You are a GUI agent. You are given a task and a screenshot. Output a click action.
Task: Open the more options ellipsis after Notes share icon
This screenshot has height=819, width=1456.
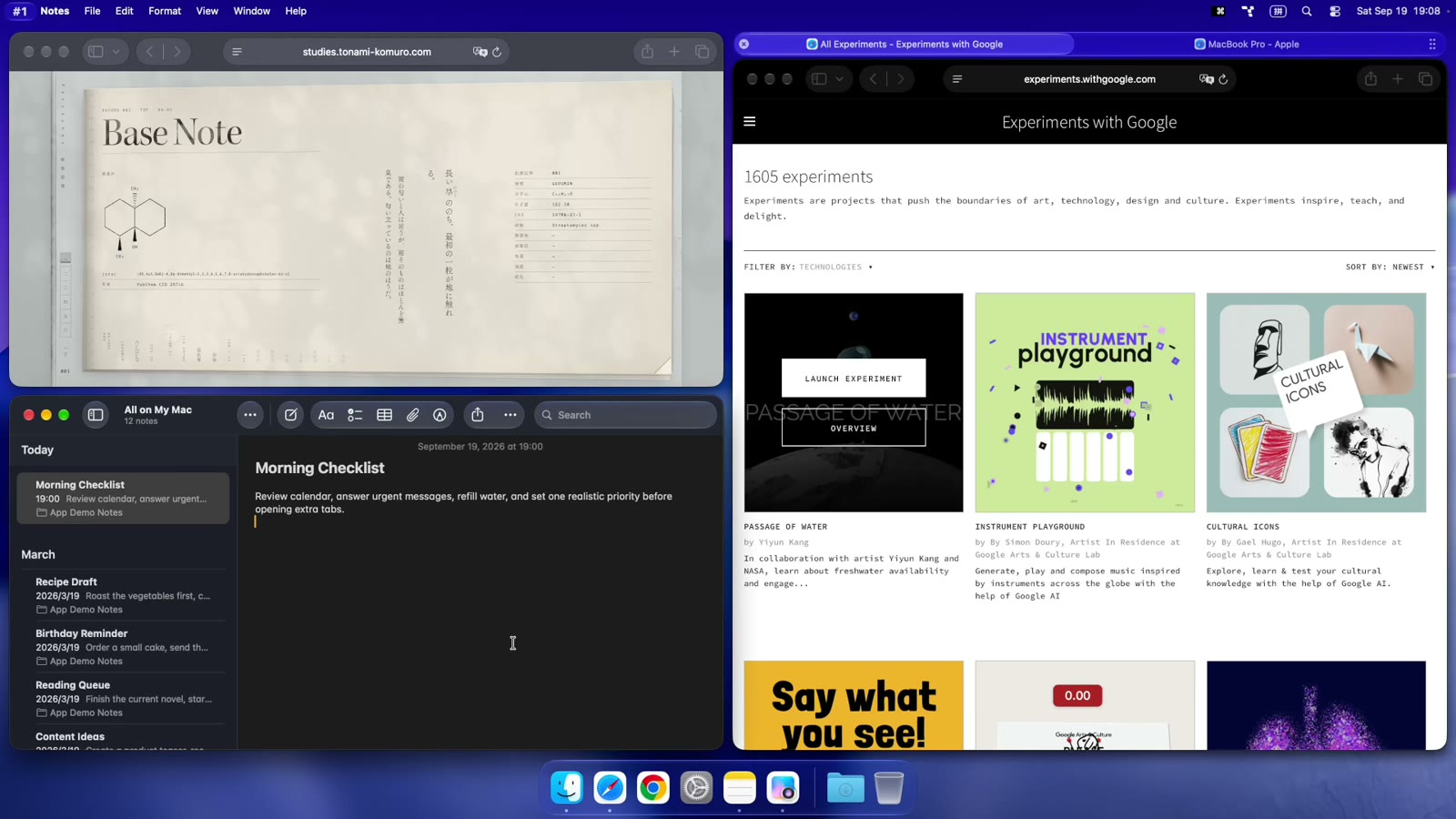(511, 415)
